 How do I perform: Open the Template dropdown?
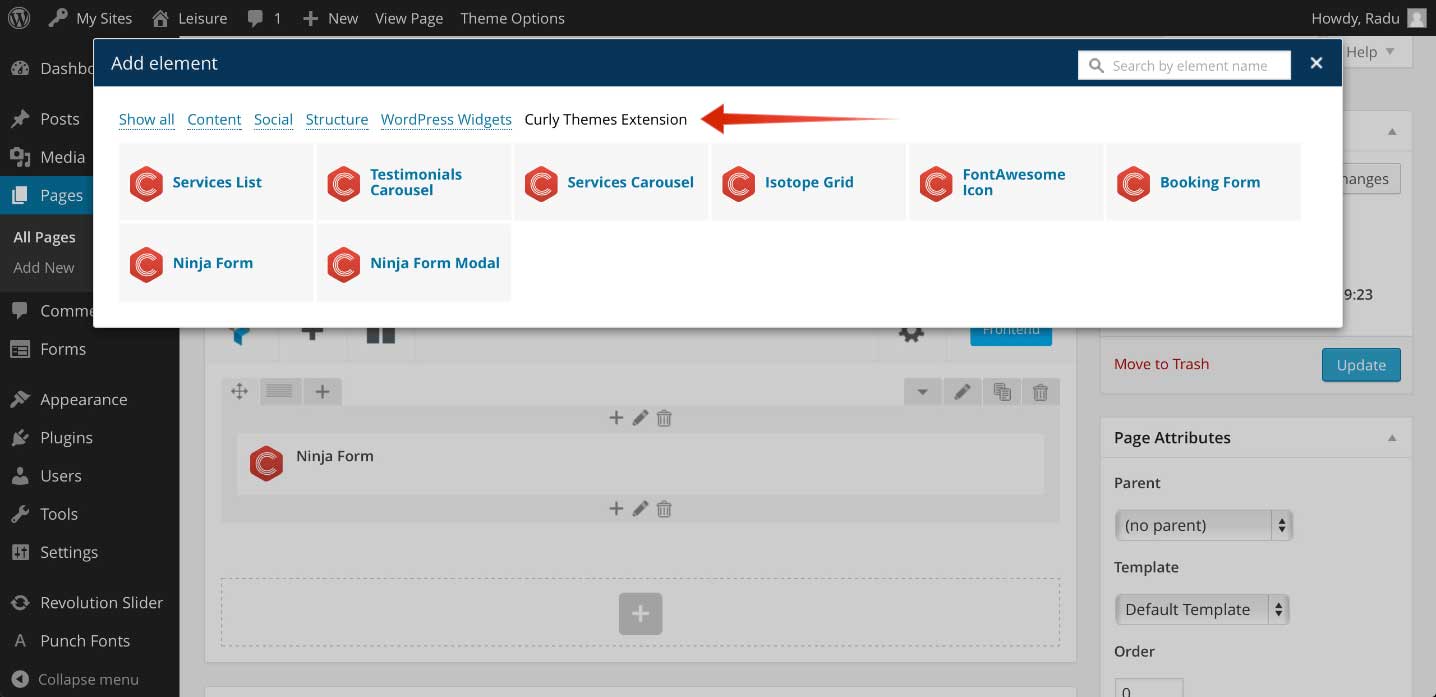click(x=1201, y=609)
